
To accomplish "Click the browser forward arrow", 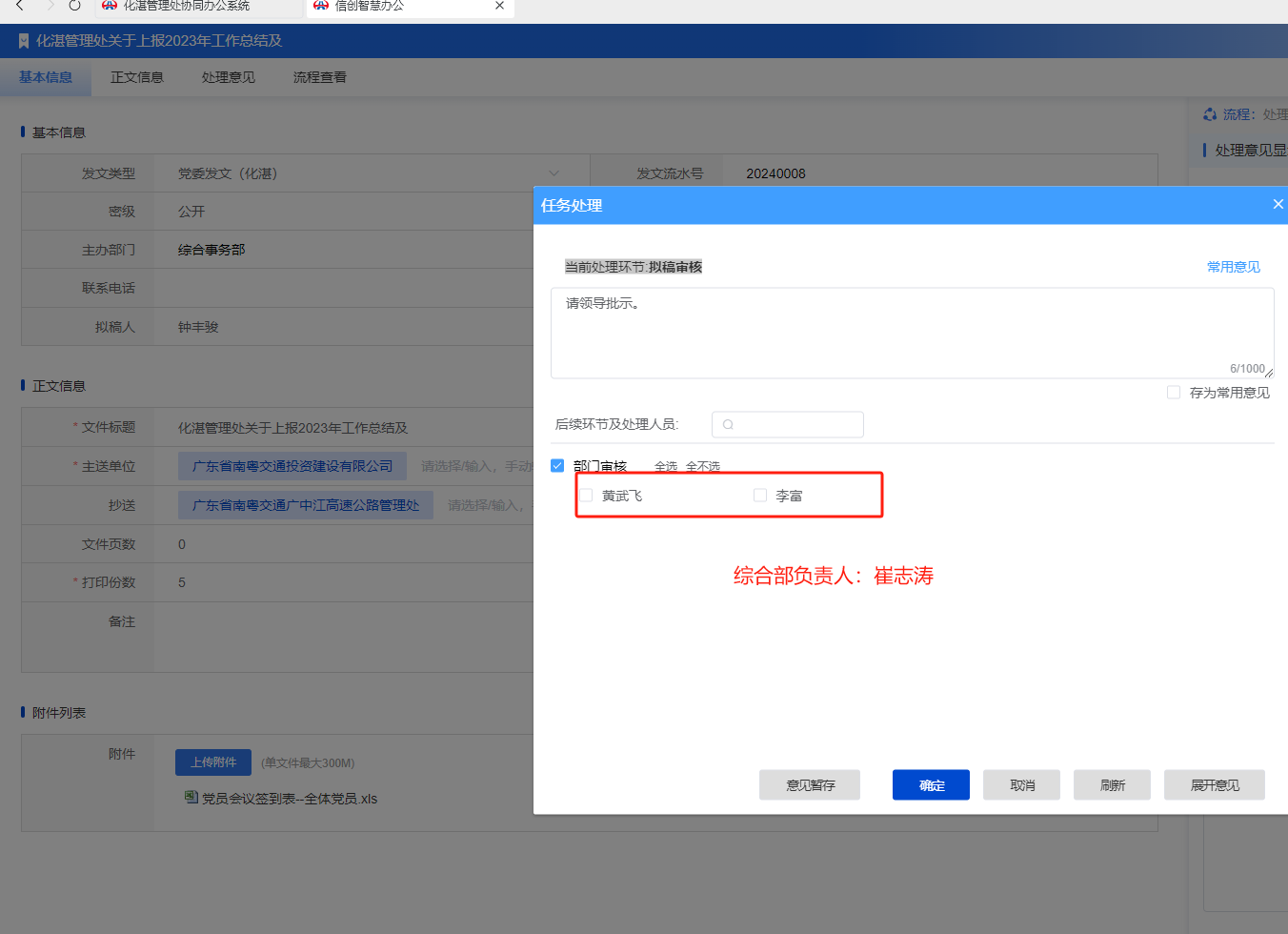I will [x=50, y=6].
